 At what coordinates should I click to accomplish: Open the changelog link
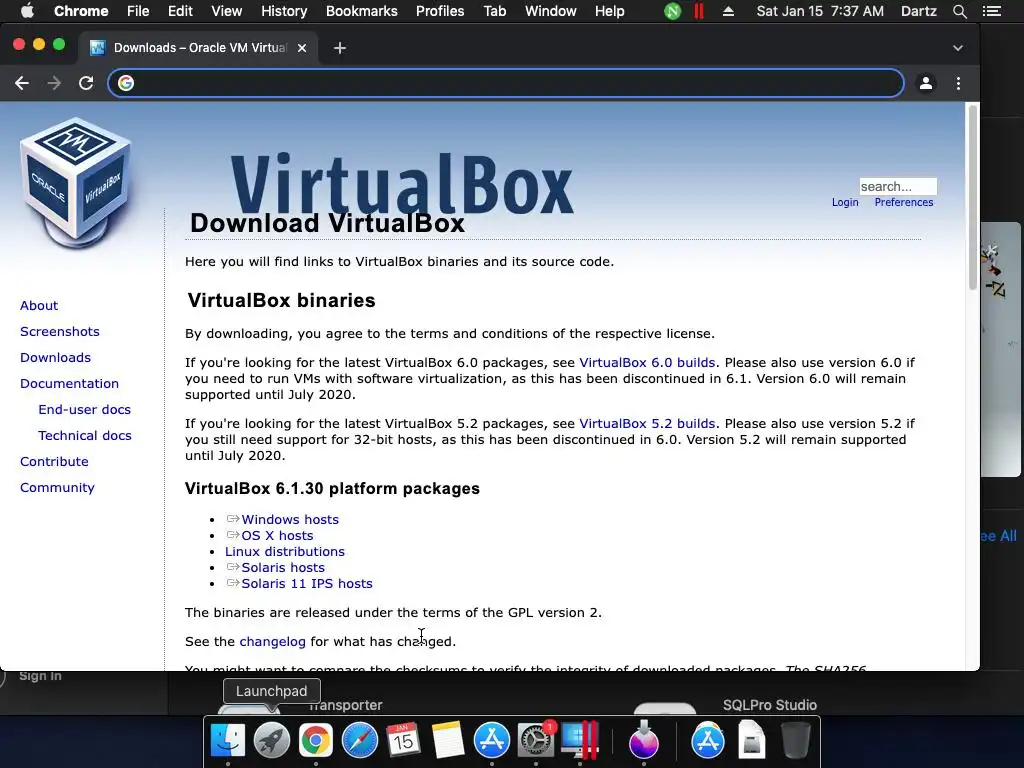272,641
